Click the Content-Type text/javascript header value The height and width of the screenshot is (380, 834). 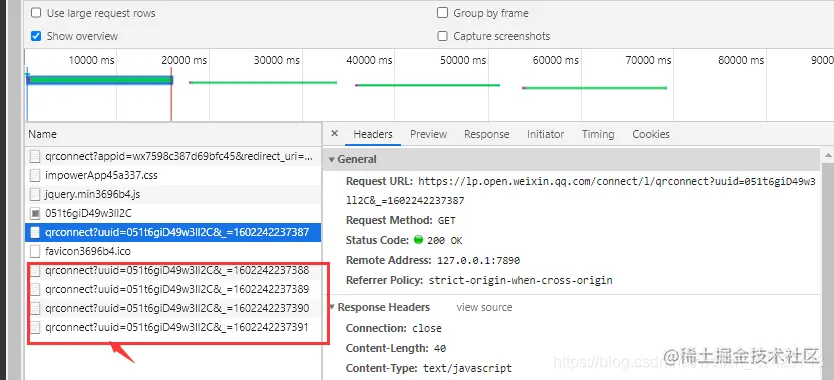tap(467, 368)
